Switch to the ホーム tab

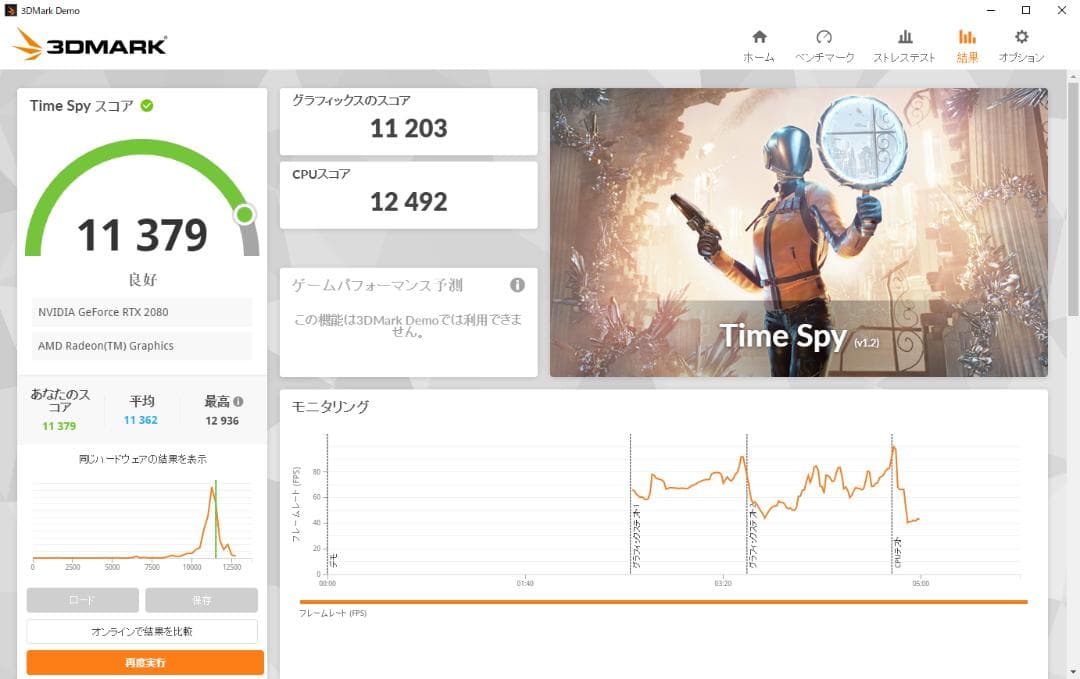759,42
